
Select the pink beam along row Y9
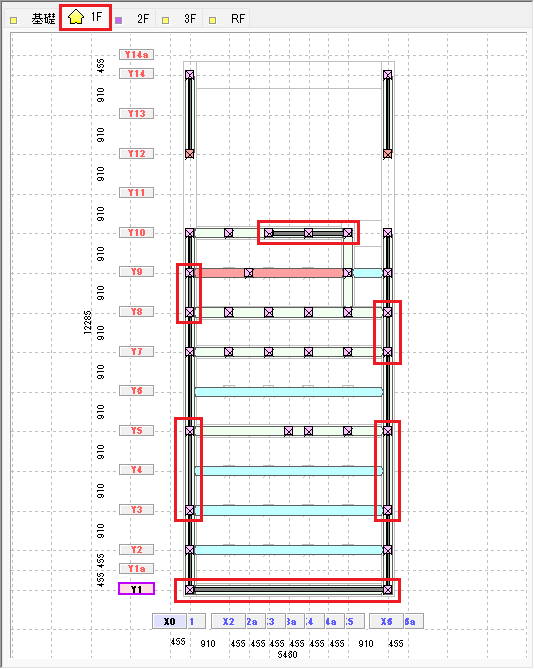(269, 273)
